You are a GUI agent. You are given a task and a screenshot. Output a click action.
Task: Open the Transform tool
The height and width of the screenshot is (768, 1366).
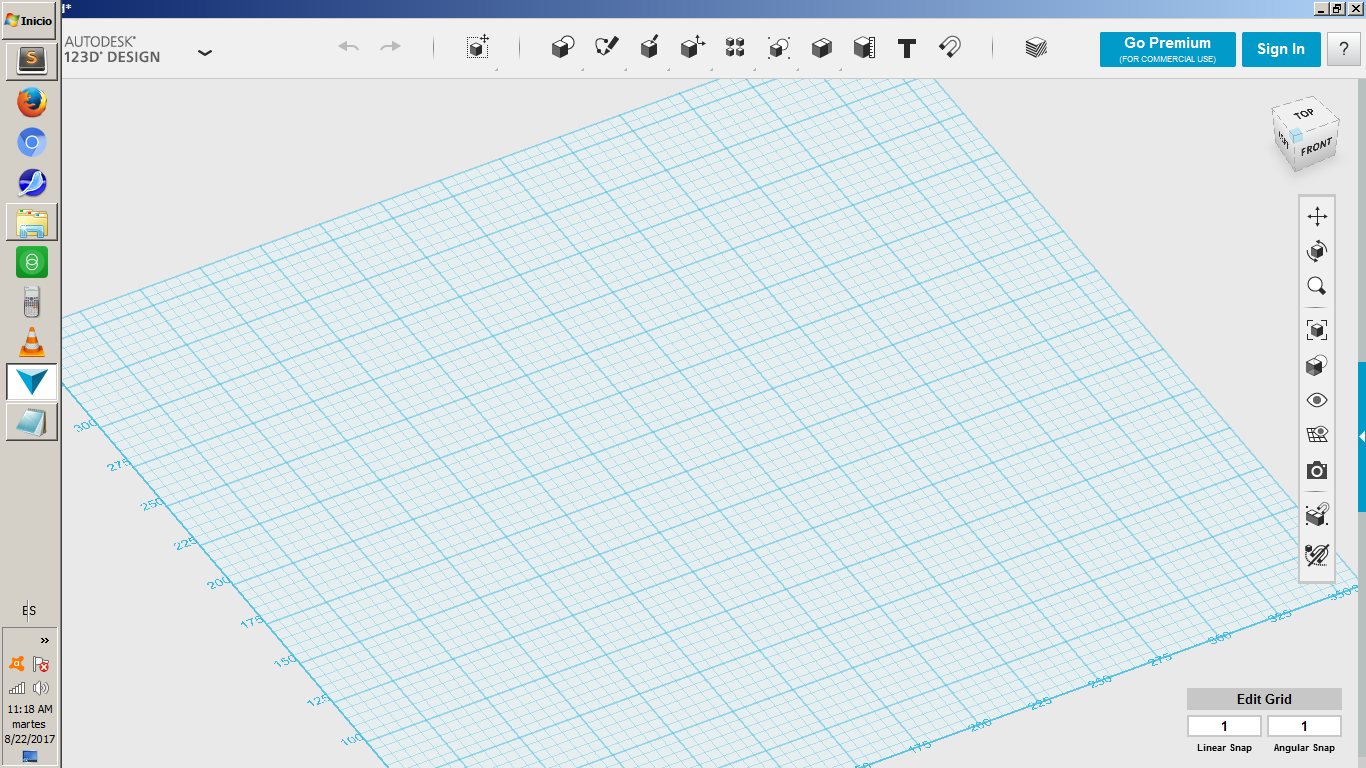pos(478,47)
